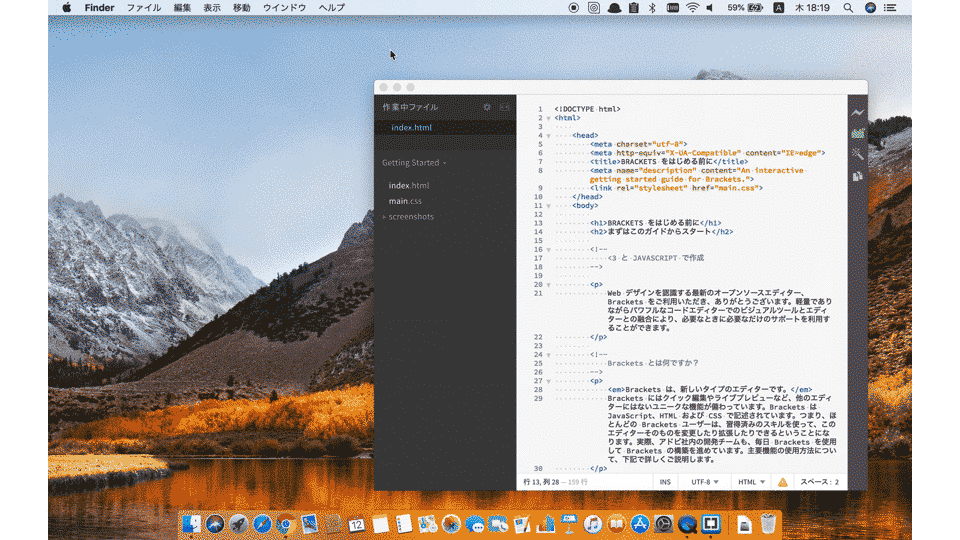Open the Finder menu
This screenshot has width=960, height=540.
[x=99, y=8]
